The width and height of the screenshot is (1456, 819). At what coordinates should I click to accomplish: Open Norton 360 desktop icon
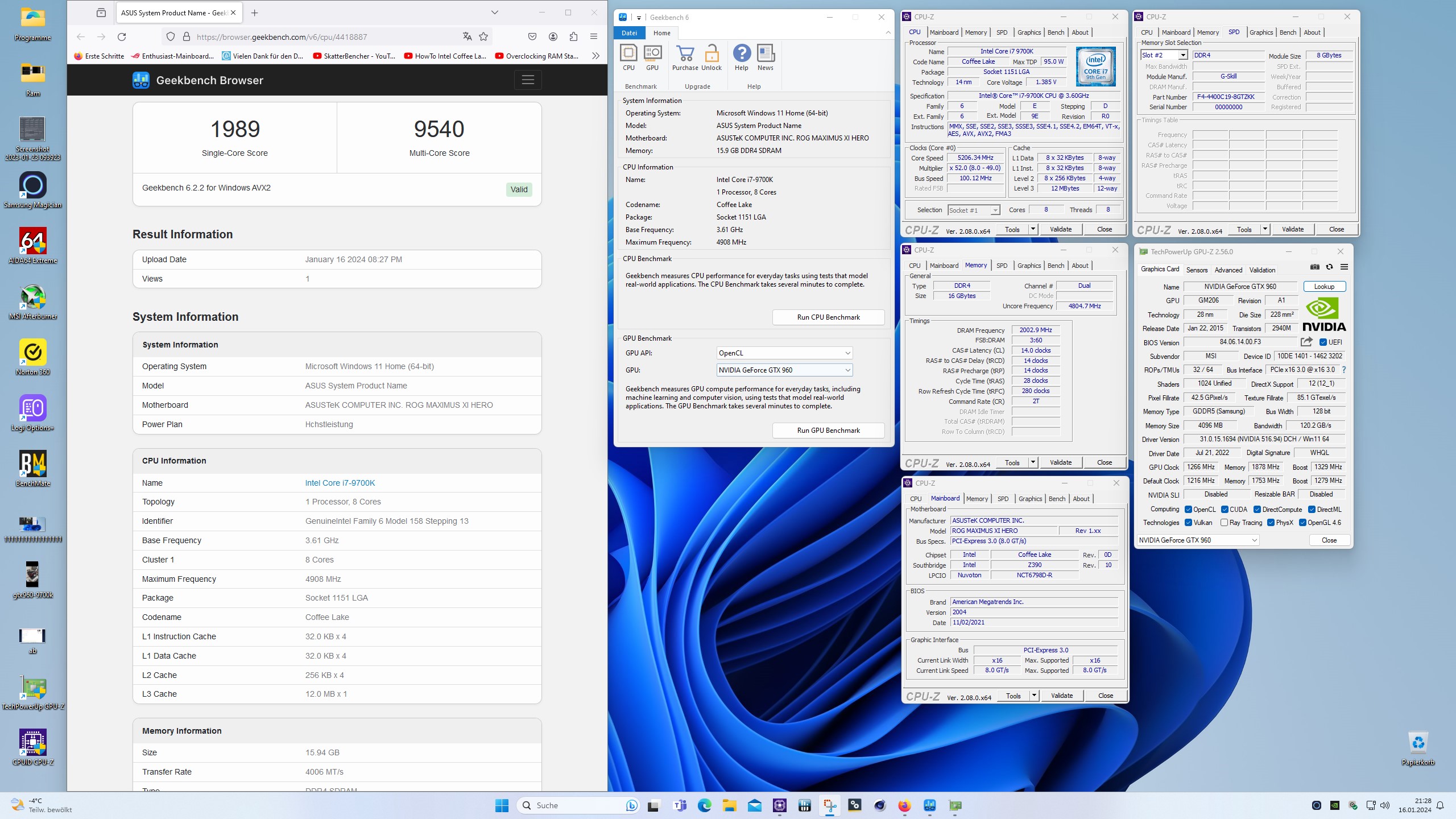click(33, 357)
